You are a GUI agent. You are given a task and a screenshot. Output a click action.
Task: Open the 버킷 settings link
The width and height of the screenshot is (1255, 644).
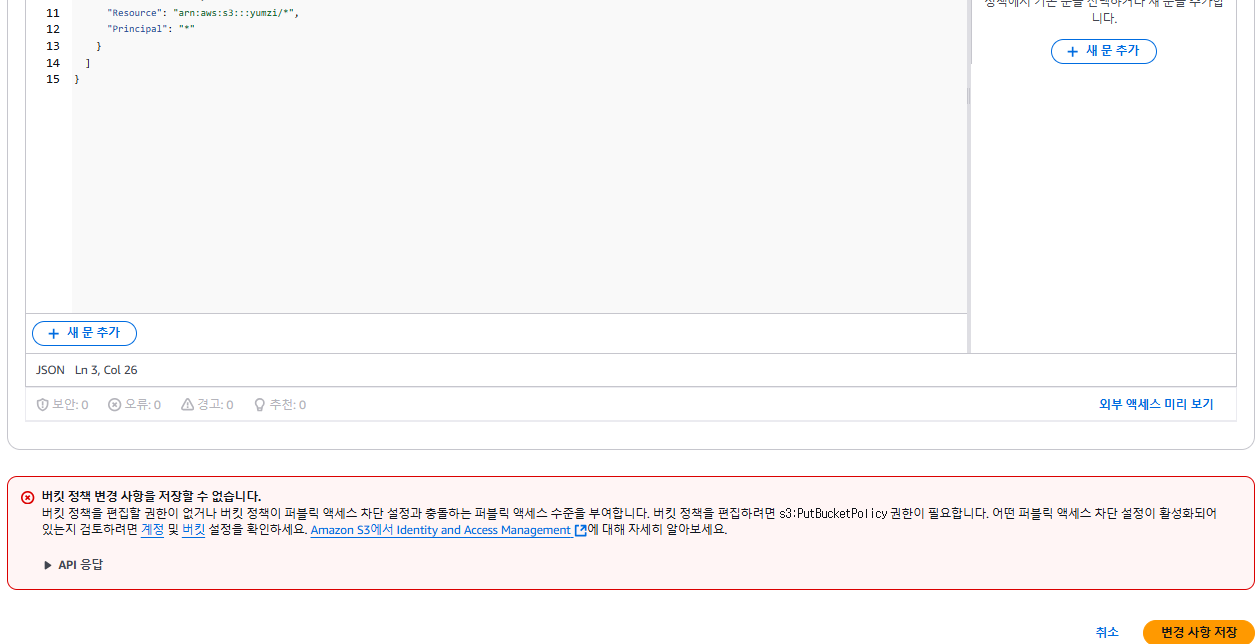(x=193, y=530)
